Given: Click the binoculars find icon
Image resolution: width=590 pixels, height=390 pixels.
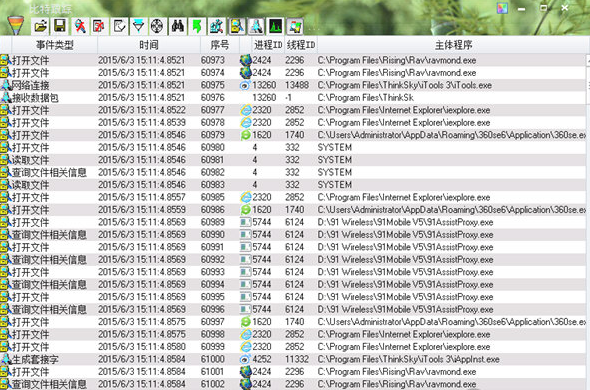Looking at the screenshot, I should [178, 26].
